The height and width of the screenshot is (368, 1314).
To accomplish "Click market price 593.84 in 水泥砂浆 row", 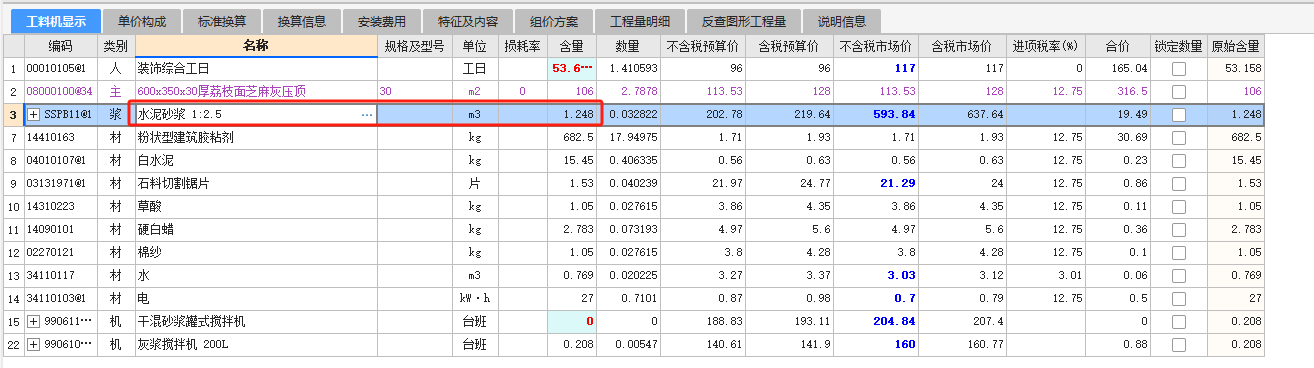I will click(x=875, y=115).
